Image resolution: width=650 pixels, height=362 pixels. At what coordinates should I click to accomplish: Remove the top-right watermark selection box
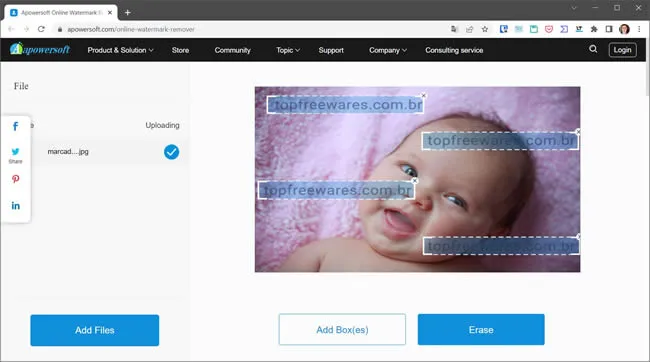point(578,131)
